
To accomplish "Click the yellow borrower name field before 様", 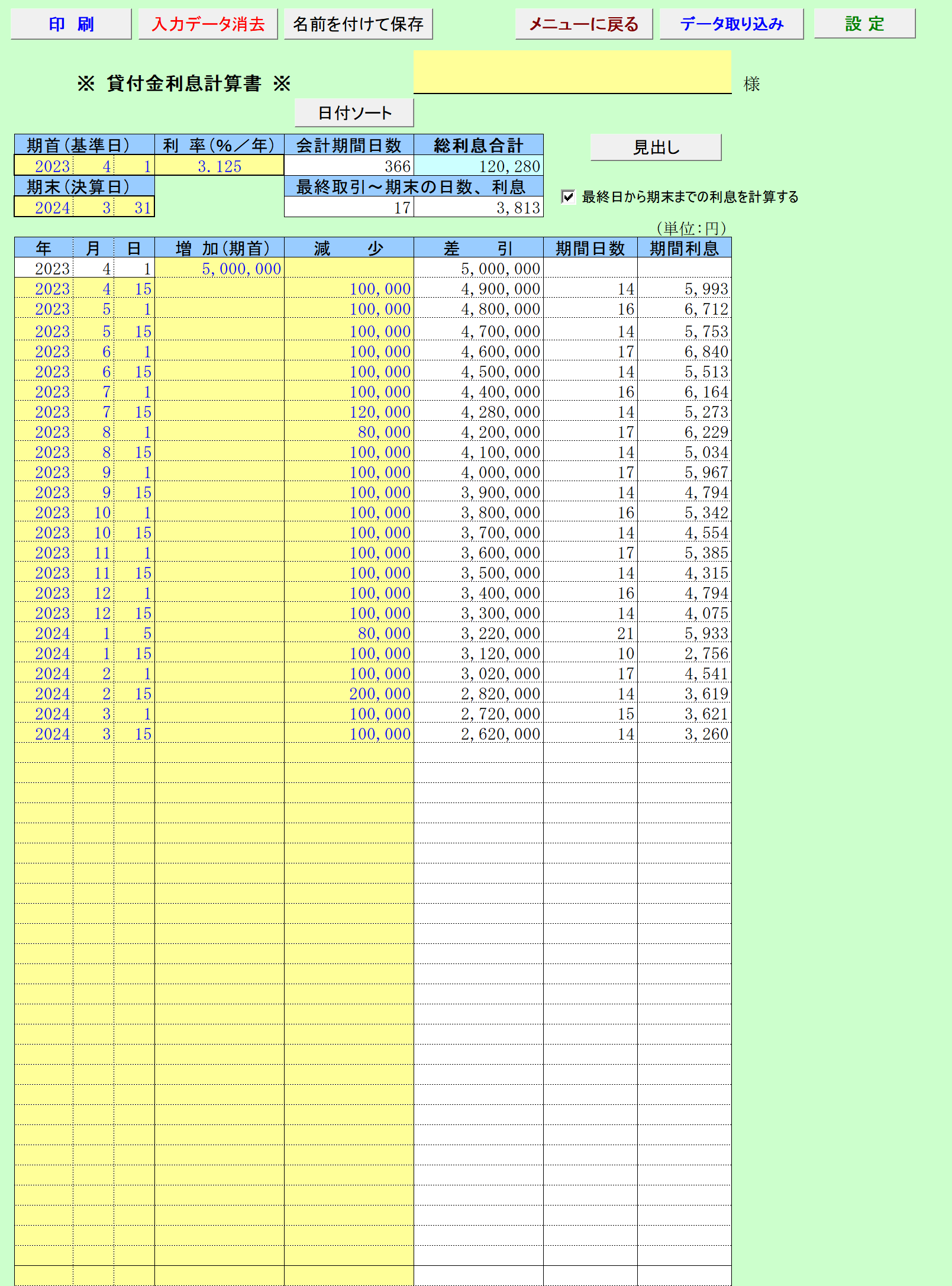I will pos(572,72).
